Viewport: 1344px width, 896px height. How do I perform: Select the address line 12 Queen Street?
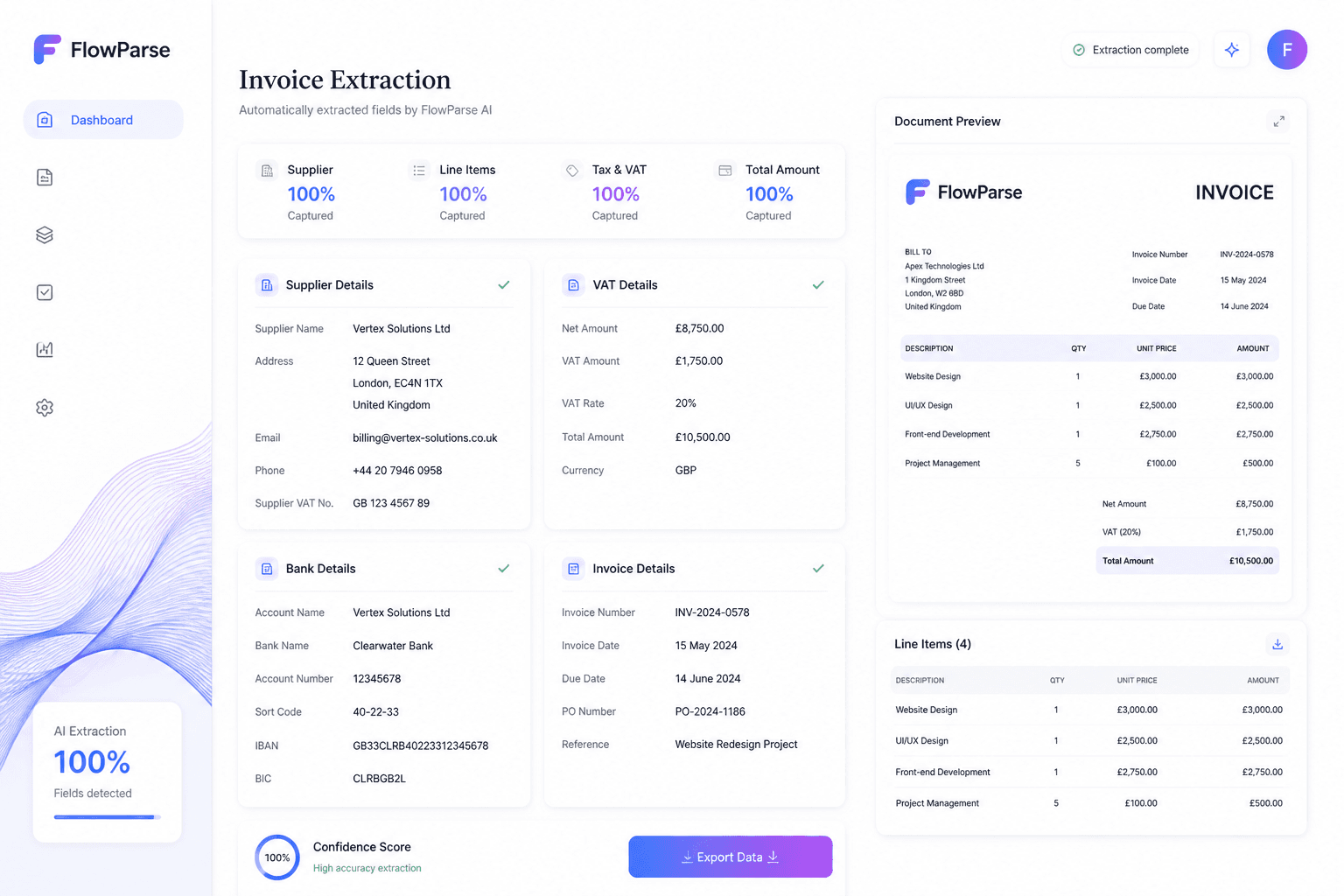391,361
